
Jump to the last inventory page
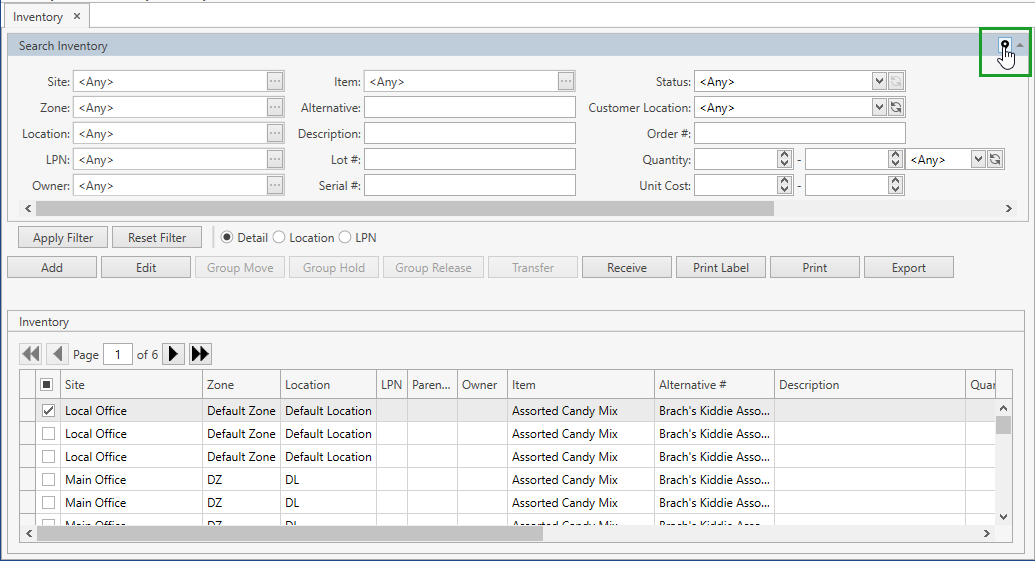pyautogui.click(x=200, y=354)
